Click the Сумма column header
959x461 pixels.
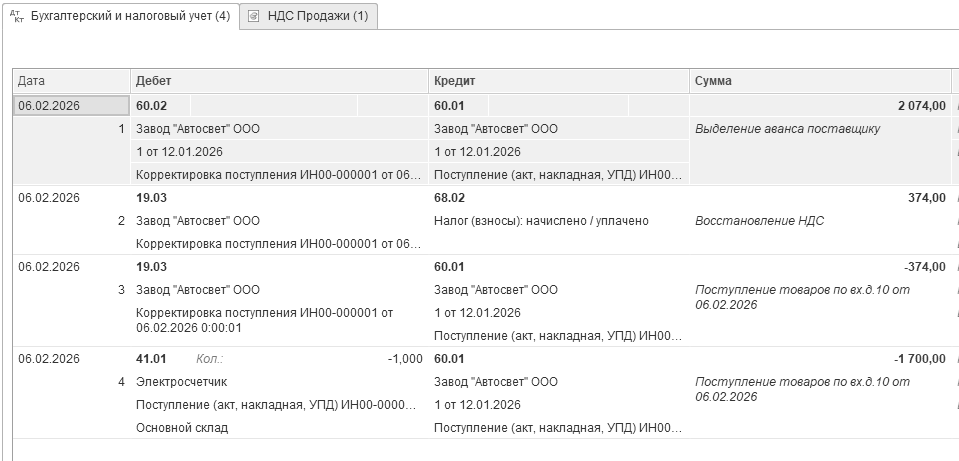point(818,81)
